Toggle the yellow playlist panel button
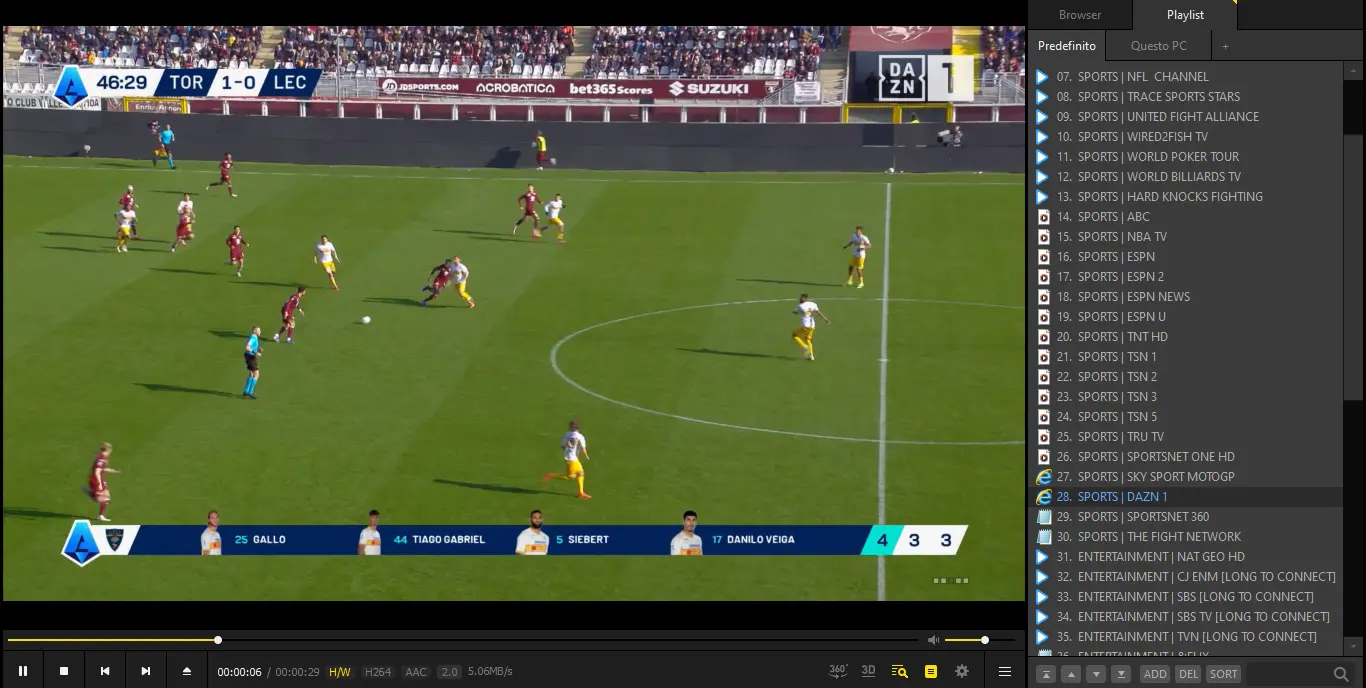The image size is (1366, 688). [931, 671]
